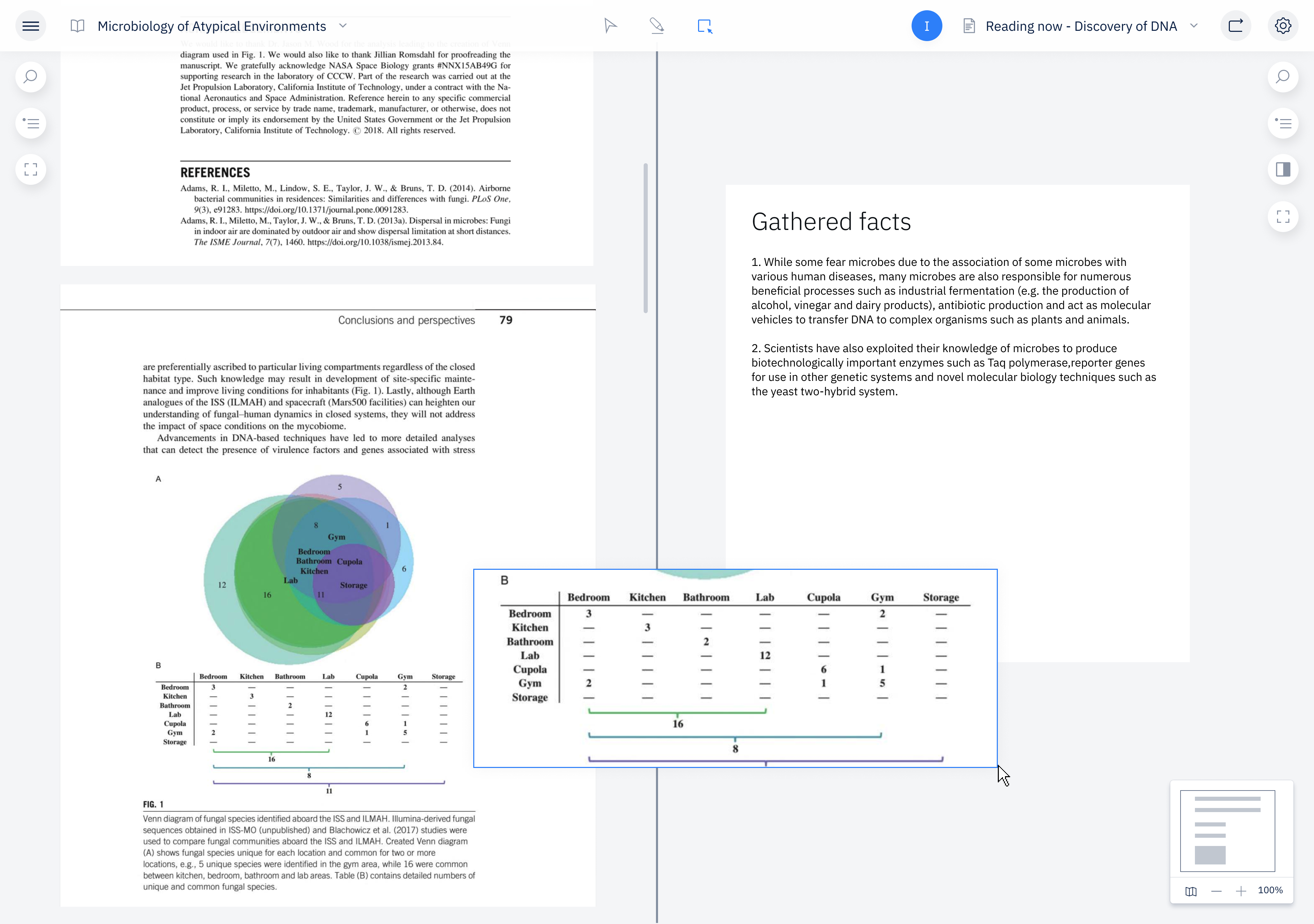This screenshot has width=1314, height=924.
Task: Click the number 16 under the green bracket in the enlarged table
Action: pyautogui.click(x=678, y=724)
